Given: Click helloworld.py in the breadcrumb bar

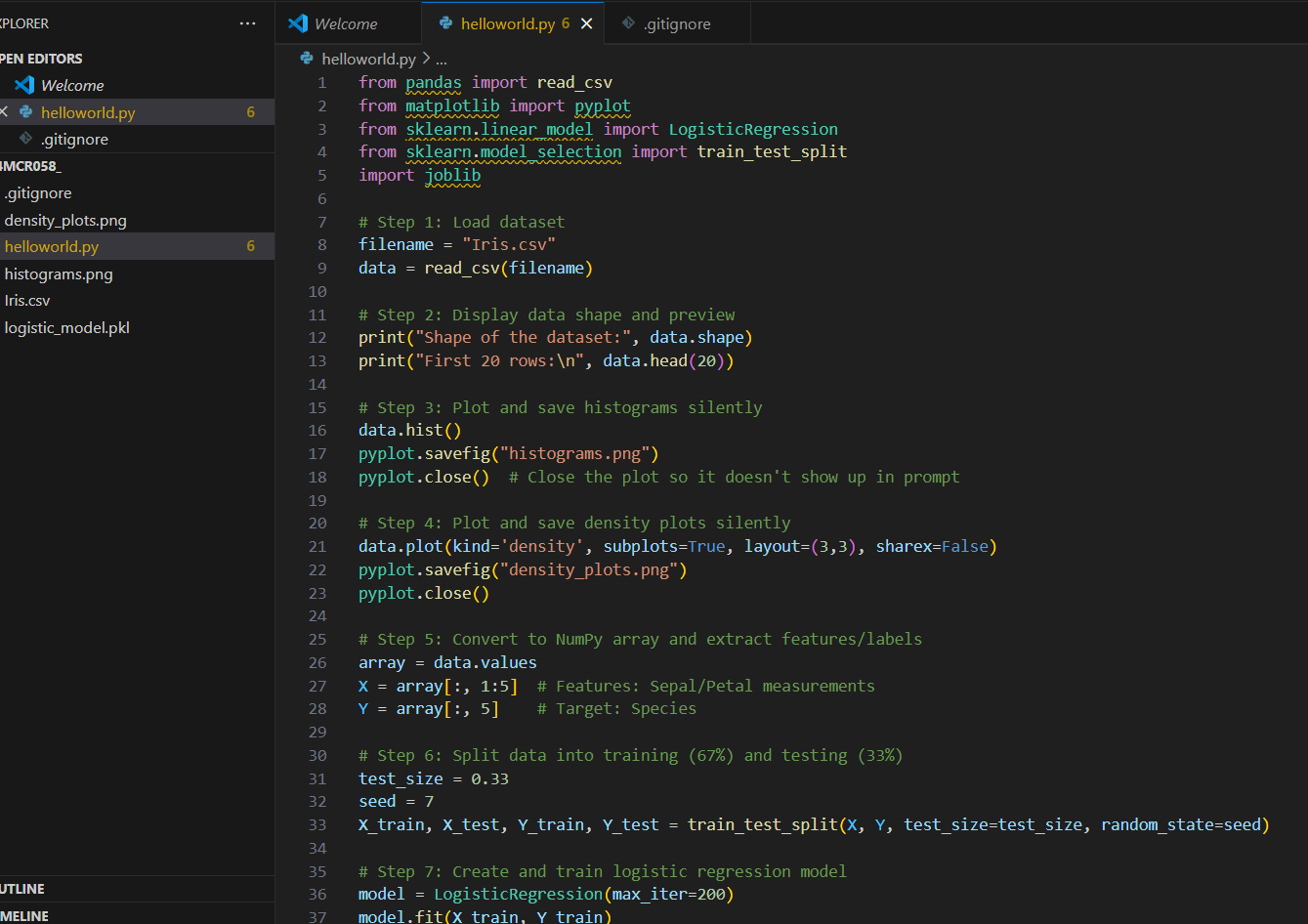Looking at the screenshot, I should click(x=369, y=59).
